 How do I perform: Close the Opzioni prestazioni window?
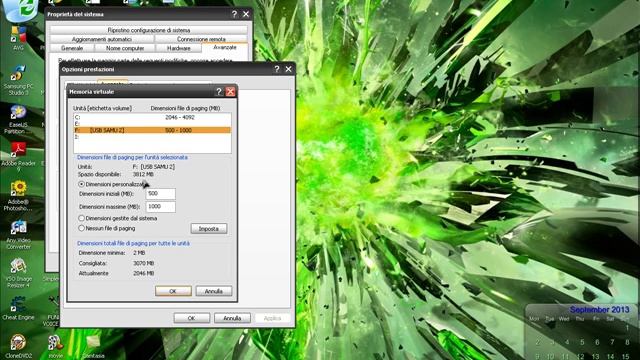[288, 69]
